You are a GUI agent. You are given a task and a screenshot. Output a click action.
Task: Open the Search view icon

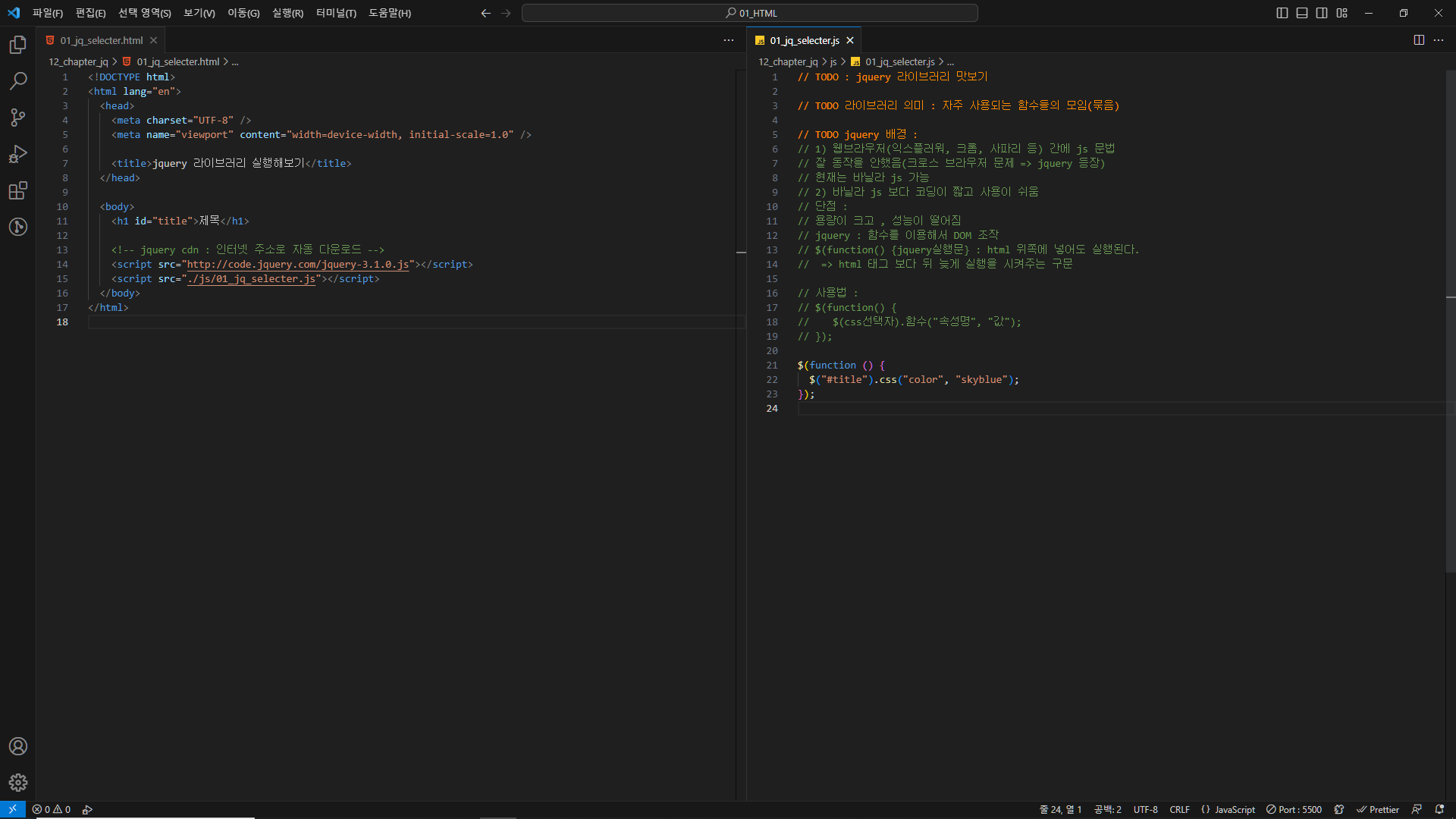coord(18,81)
